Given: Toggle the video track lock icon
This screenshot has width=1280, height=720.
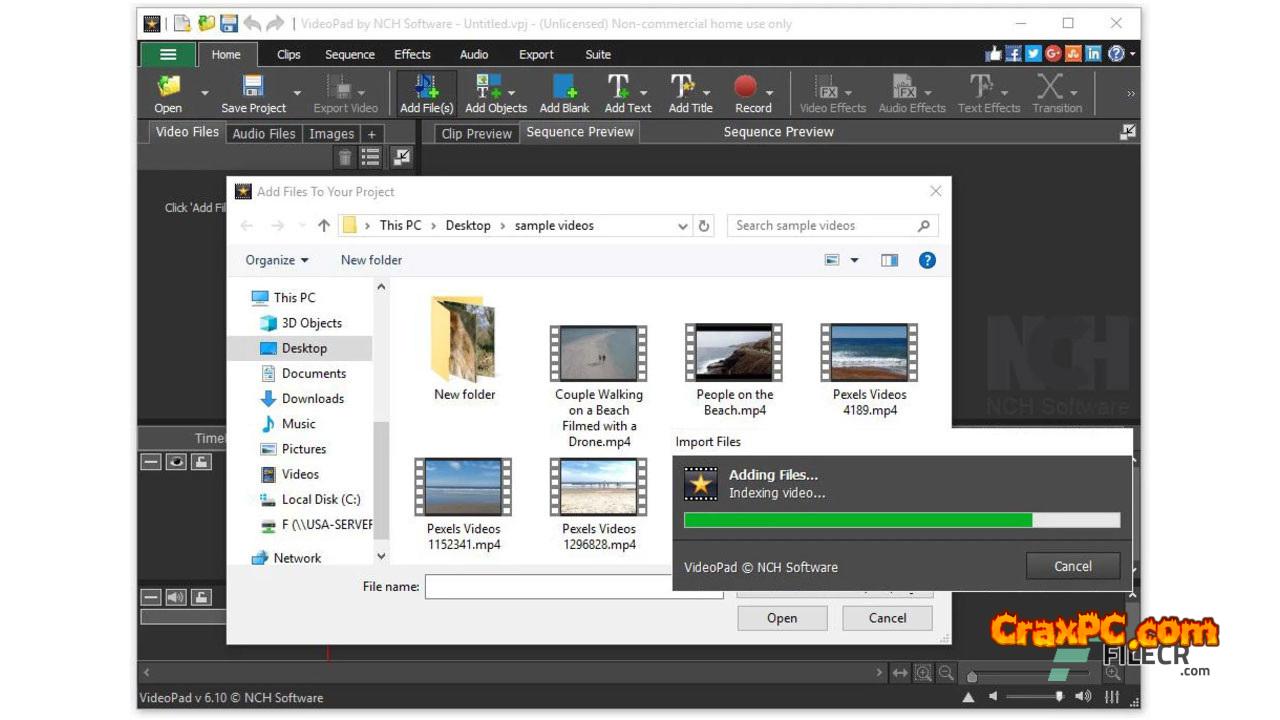Looking at the screenshot, I should 201,462.
